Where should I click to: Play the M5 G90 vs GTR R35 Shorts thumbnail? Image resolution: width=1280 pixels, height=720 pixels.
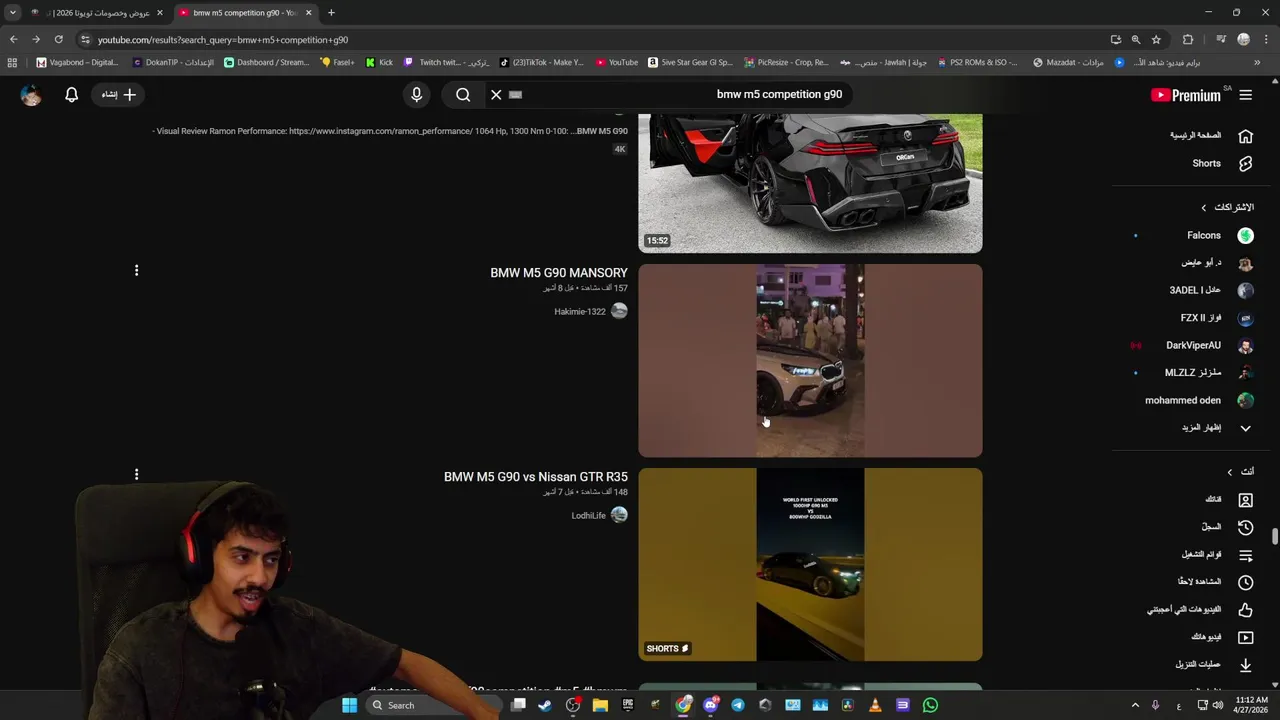point(810,564)
